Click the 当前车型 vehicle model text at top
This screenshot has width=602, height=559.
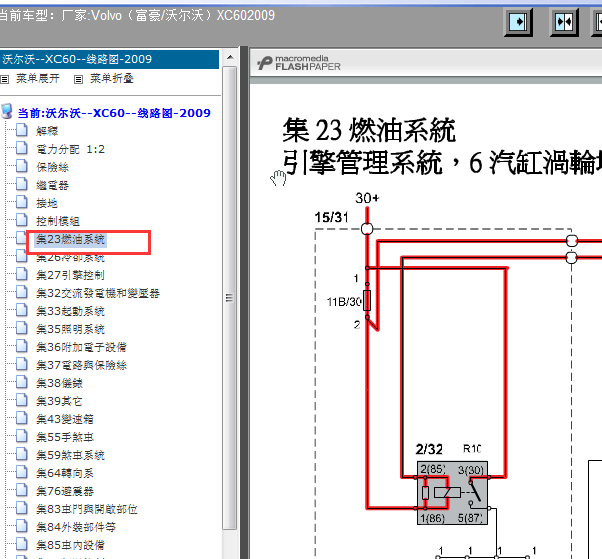click(136, 15)
